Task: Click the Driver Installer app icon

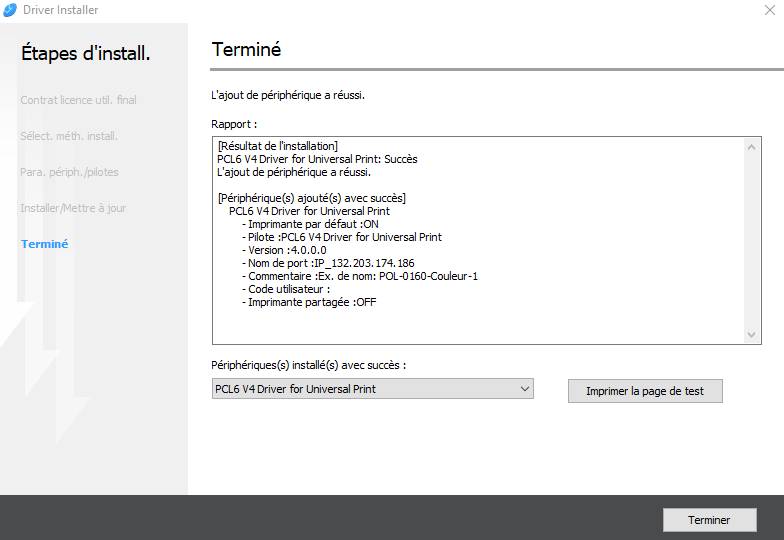Action: click(x=10, y=10)
